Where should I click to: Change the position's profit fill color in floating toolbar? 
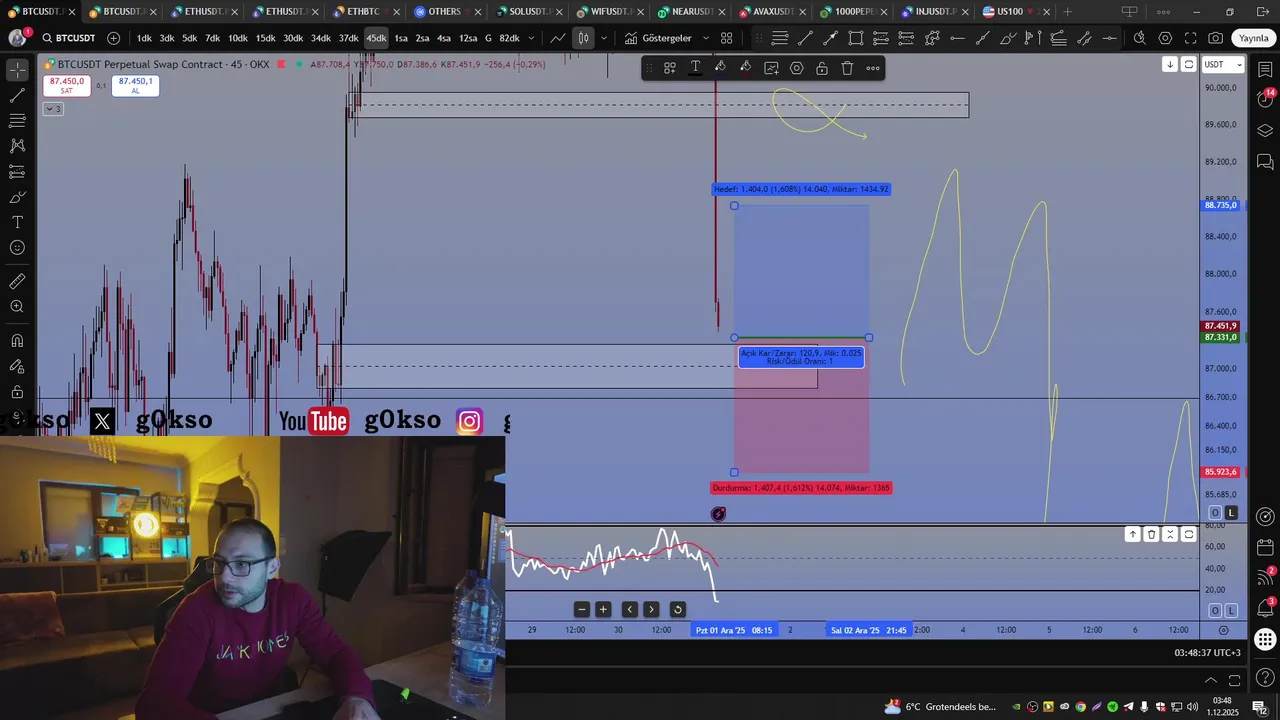[x=720, y=68]
